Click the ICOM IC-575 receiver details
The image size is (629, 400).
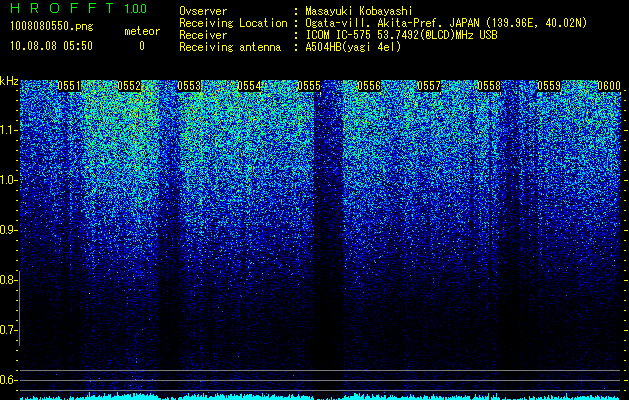coord(401,35)
